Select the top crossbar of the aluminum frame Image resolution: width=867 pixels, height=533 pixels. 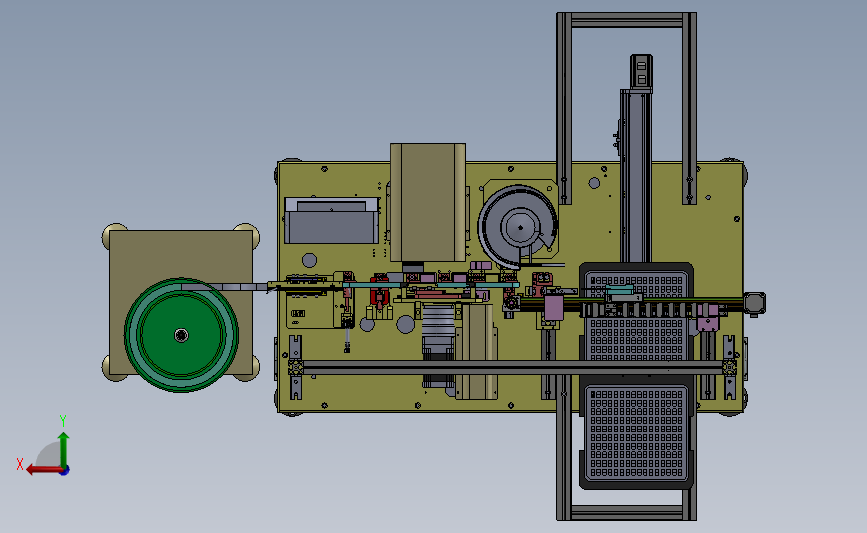point(626,20)
